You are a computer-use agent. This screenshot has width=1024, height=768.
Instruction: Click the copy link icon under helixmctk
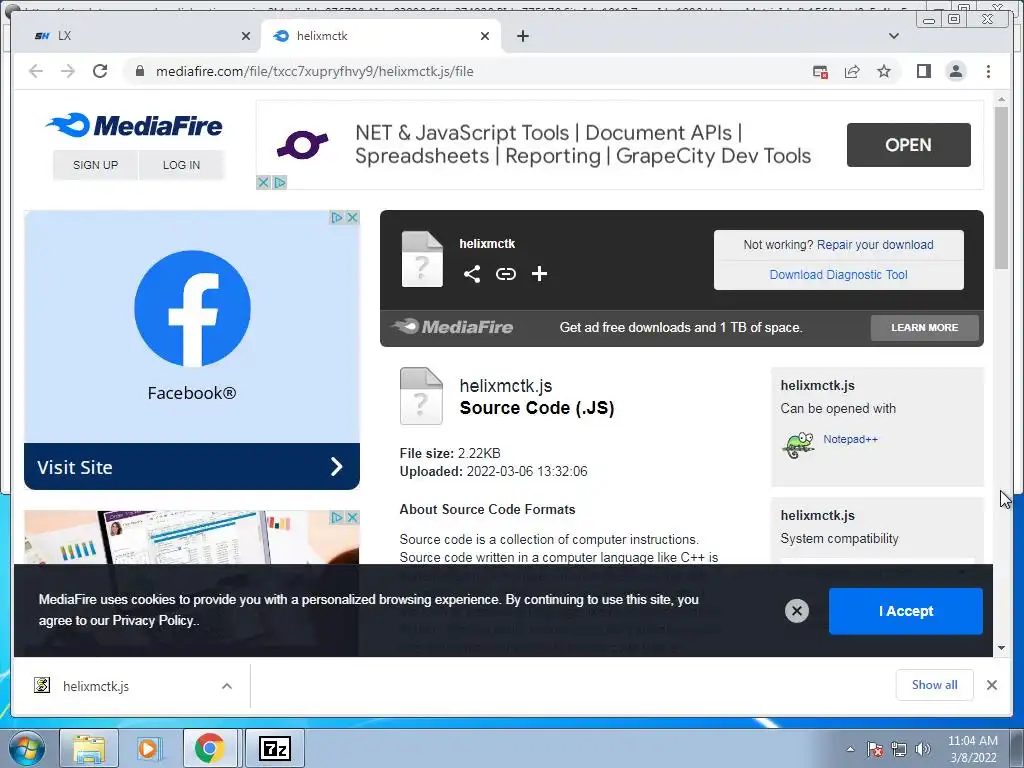click(x=505, y=274)
